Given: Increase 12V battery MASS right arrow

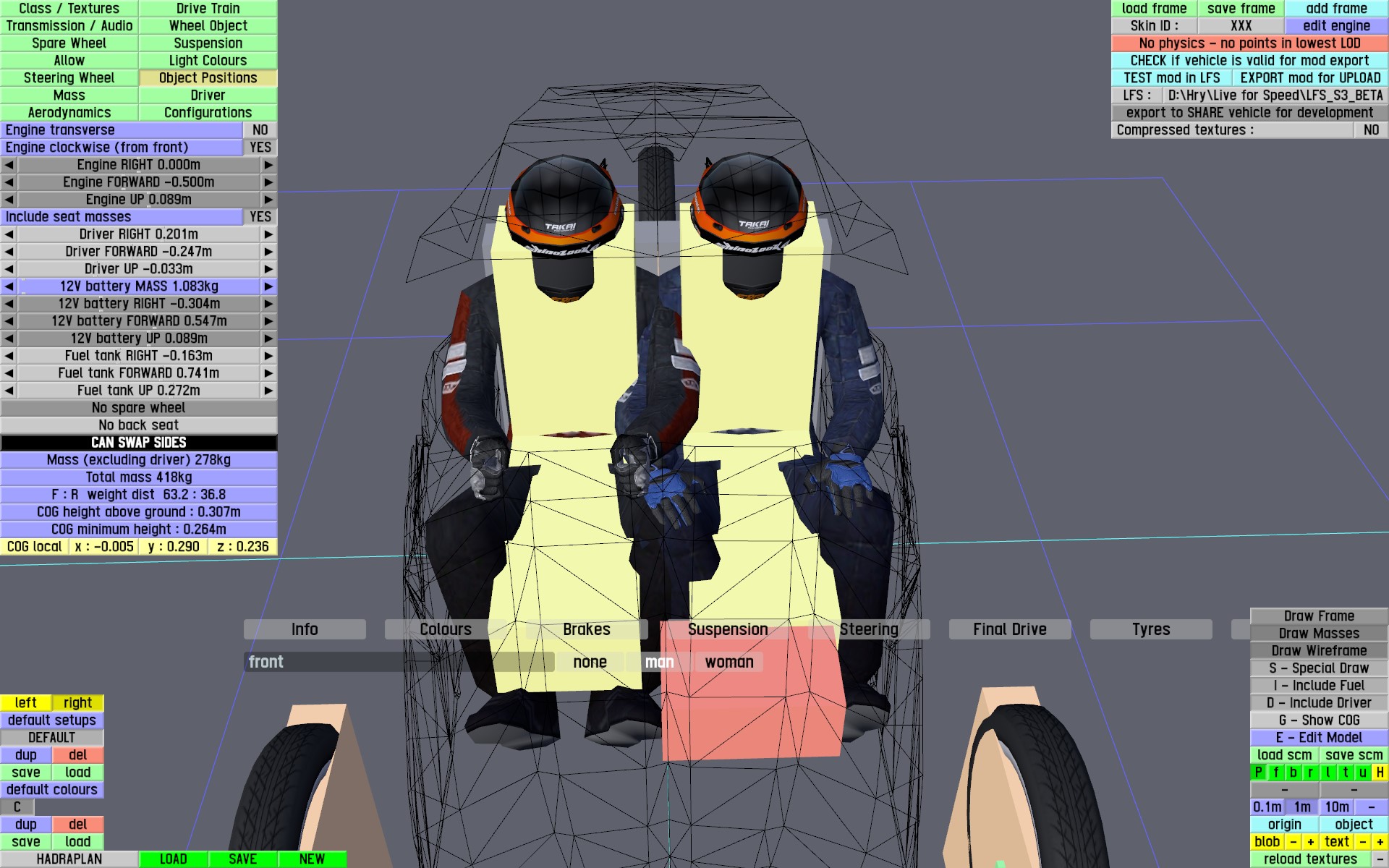Looking at the screenshot, I should pos(268,286).
